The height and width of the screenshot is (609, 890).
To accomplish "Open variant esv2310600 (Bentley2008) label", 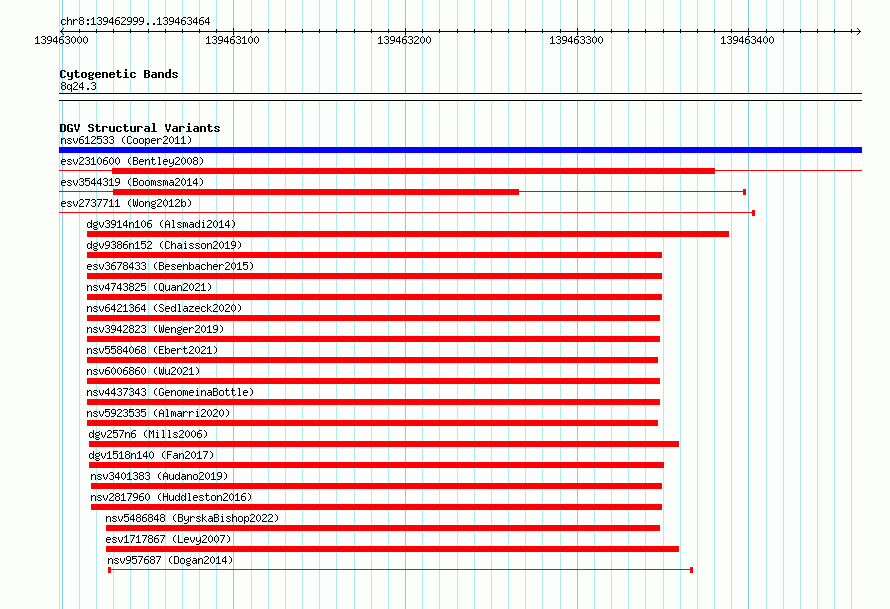I will click(132, 161).
